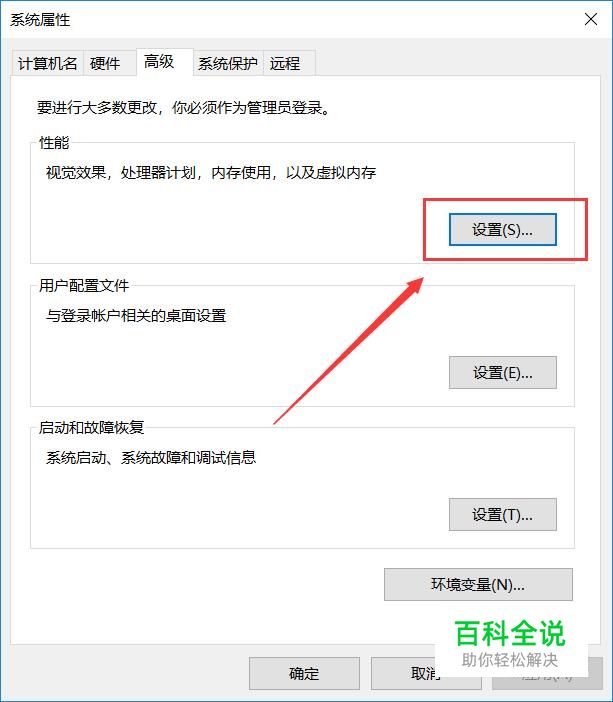The image size is (613, 702).
Task: Click the 视觉效果 performance description text
Action: click(210, 172)
